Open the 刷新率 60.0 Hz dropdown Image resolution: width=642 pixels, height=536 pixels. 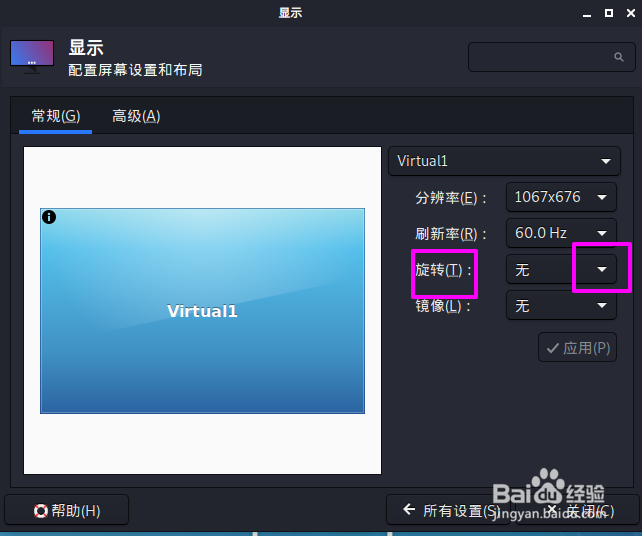point(561,233)
